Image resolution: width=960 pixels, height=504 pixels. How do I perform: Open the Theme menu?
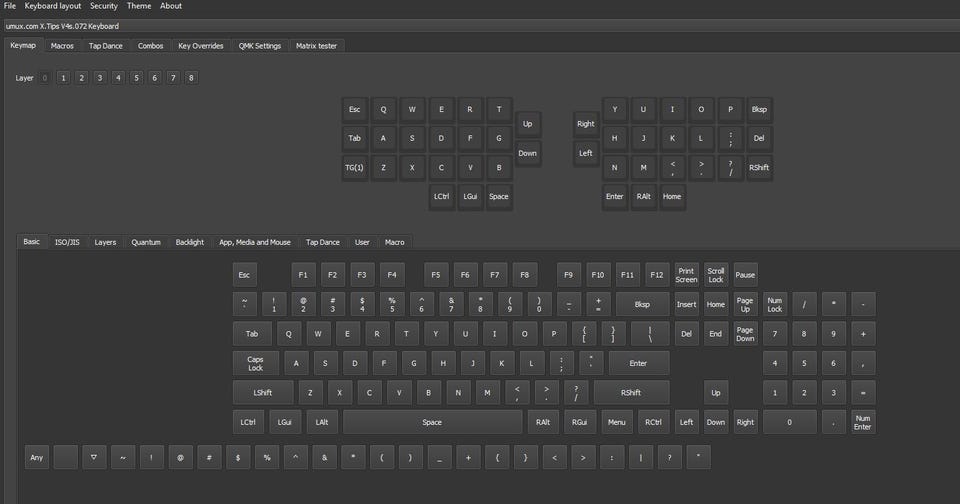(x=139, y=6)
